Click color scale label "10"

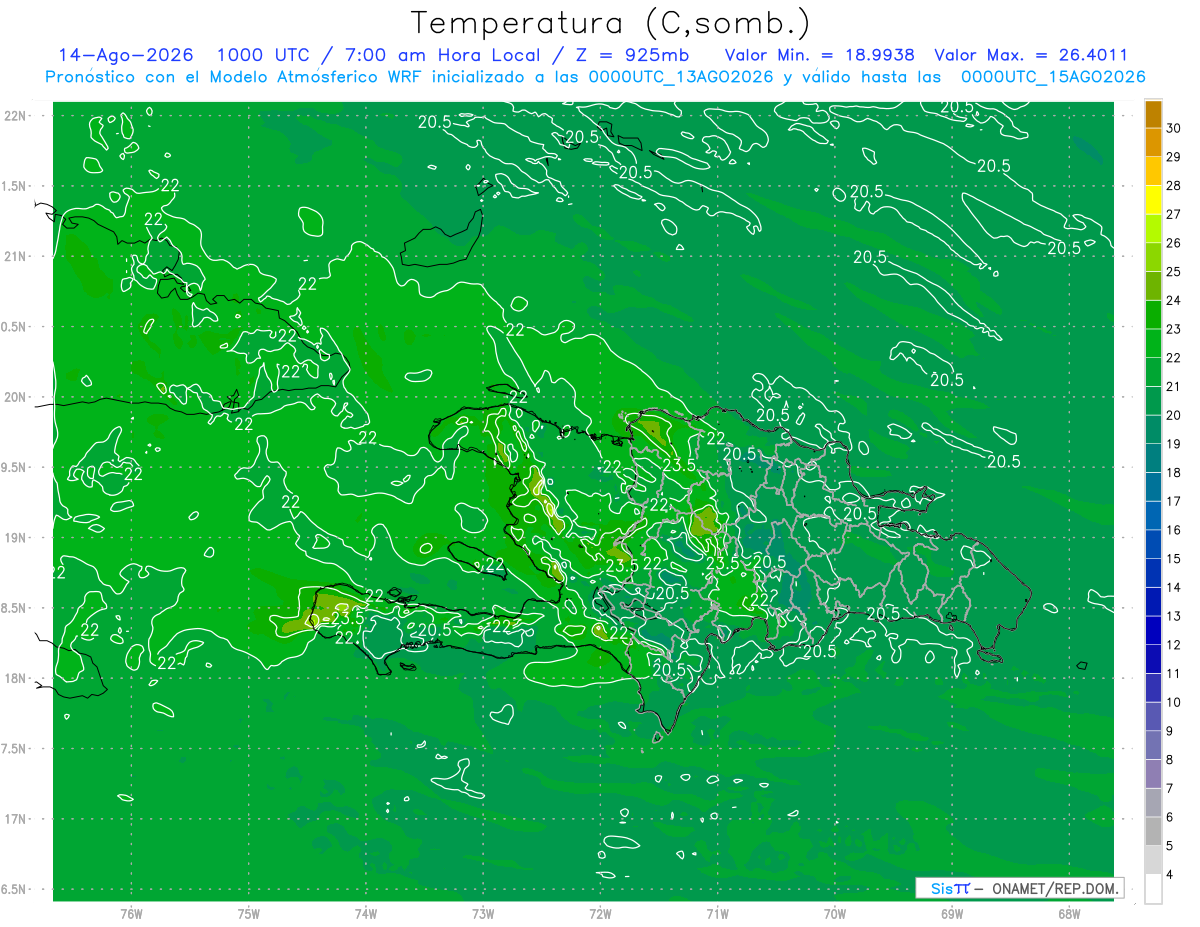(1174, 702)
